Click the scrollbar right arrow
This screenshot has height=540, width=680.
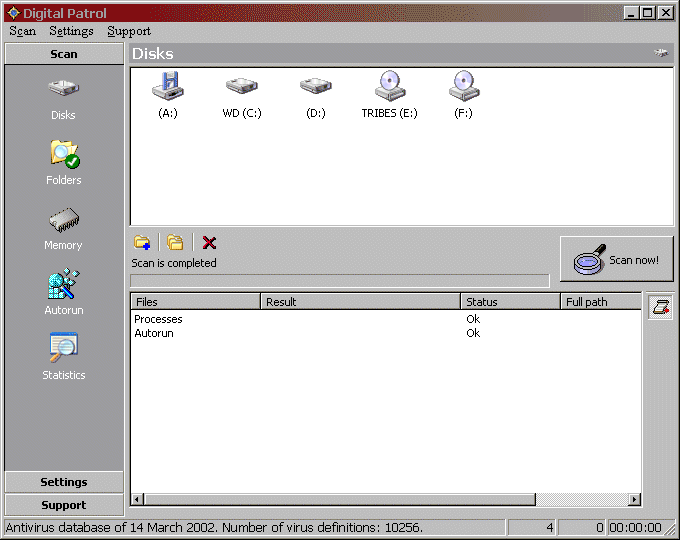coord(634,499)
